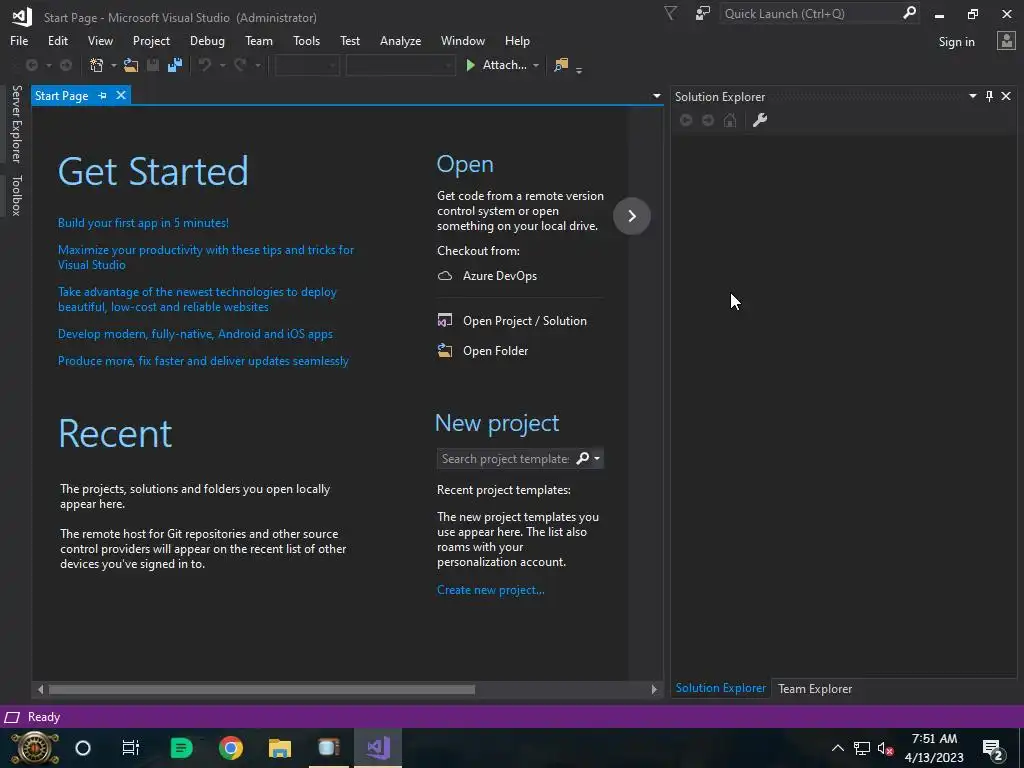1024x768 pixels.
Task: Click the horizontal scrollbar left arrow
Action: coord(40,689)
